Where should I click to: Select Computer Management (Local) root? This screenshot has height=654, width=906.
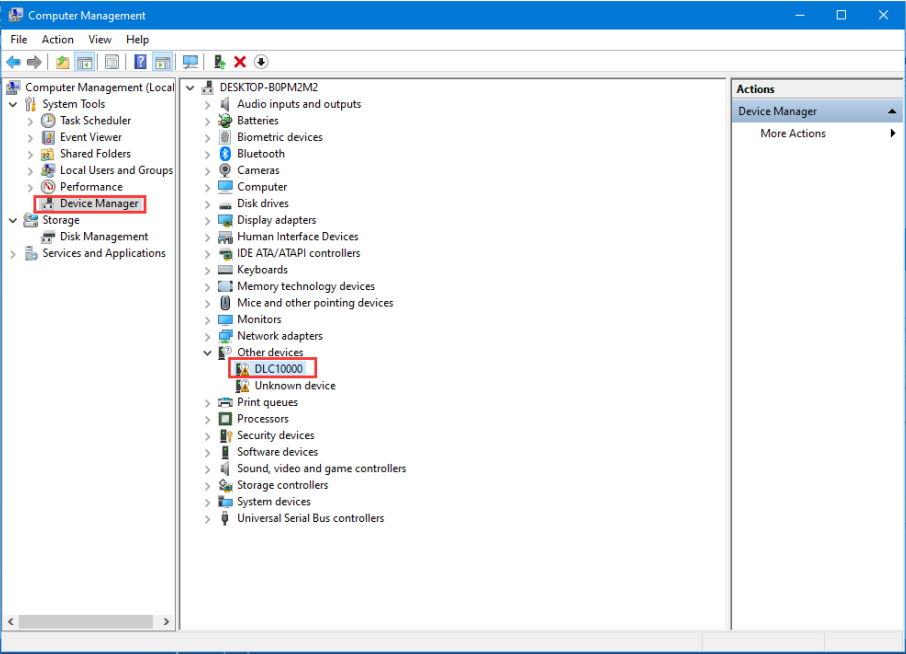tap(99, 87)
